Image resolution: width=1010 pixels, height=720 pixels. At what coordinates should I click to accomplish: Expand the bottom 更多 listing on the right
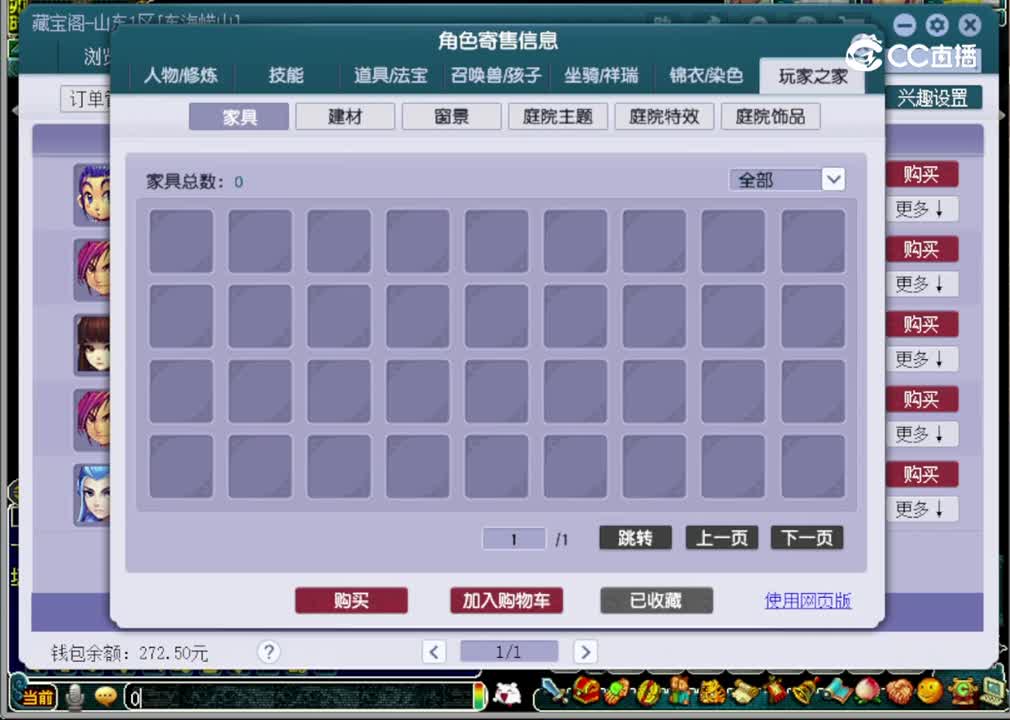(921, 509)
